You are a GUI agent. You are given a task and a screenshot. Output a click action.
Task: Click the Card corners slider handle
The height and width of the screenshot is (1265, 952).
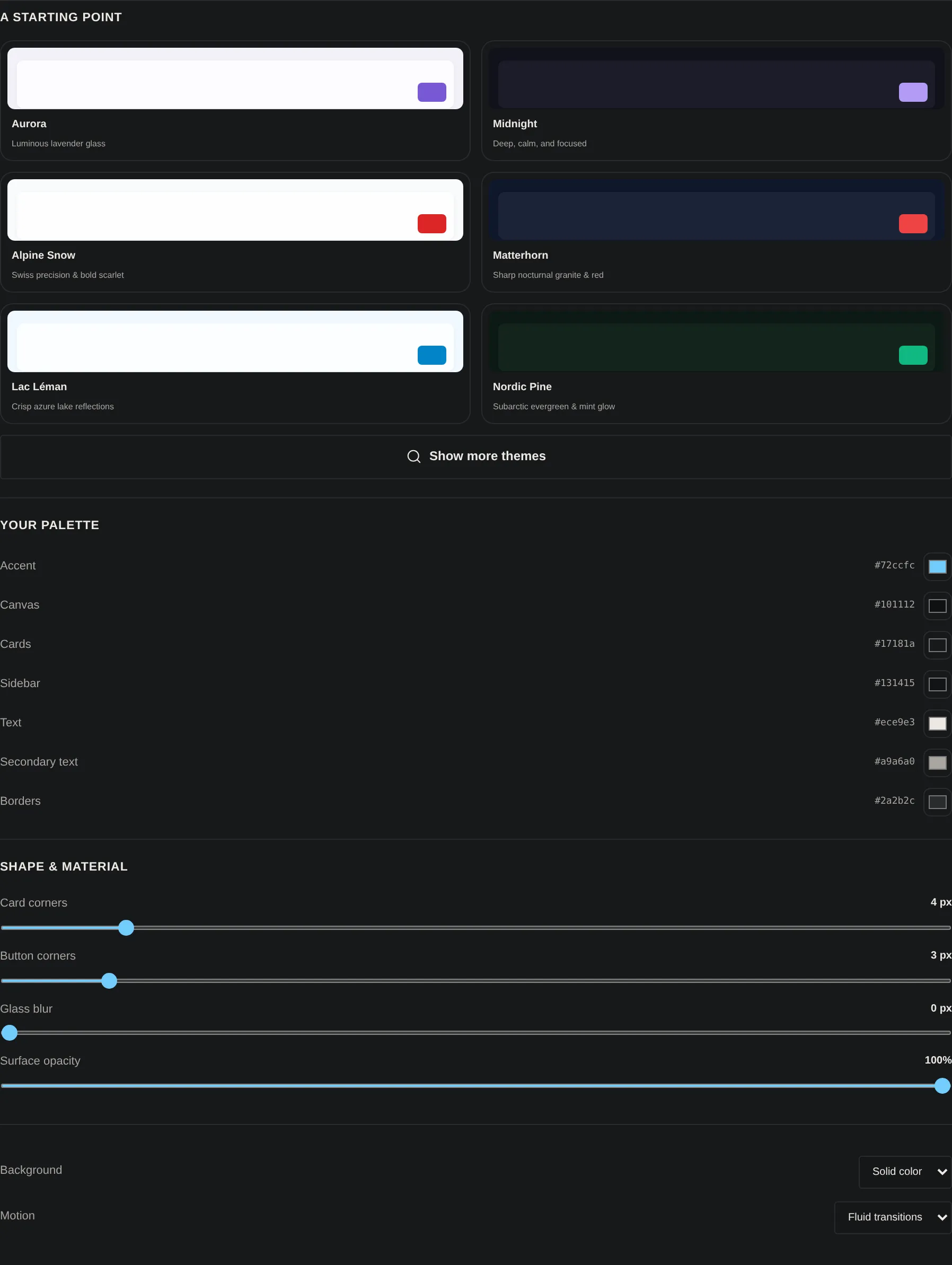(126, 928)
